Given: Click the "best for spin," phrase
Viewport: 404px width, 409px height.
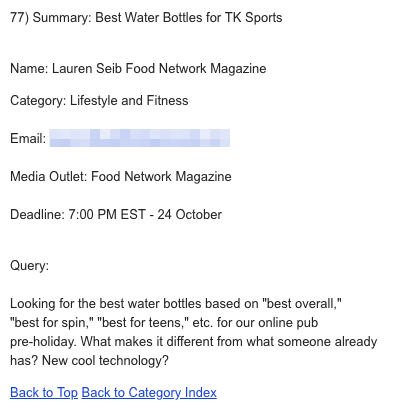Looking at the screenshot, I should click(52, 323).
